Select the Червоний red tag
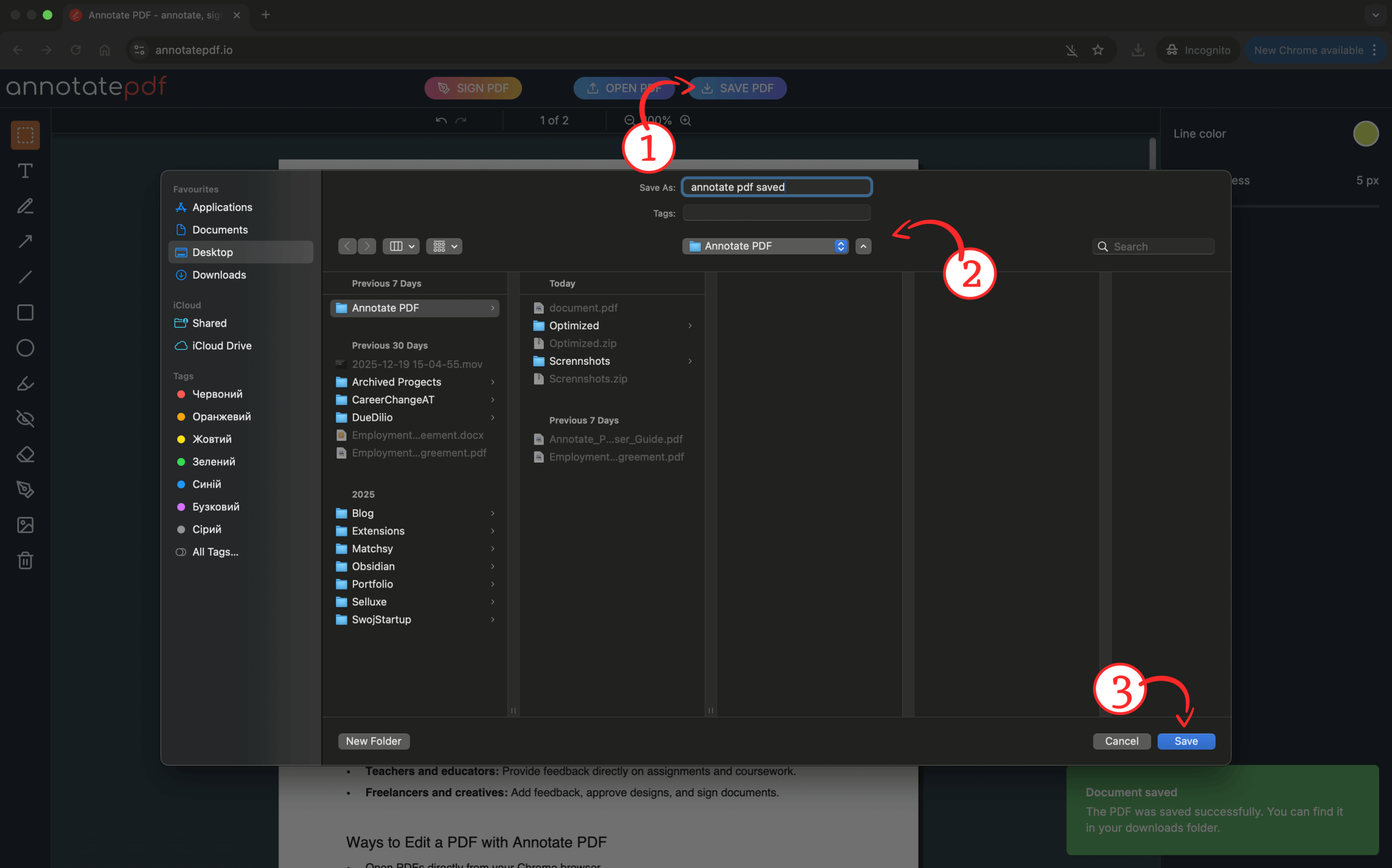 click(x=216, y=394)
